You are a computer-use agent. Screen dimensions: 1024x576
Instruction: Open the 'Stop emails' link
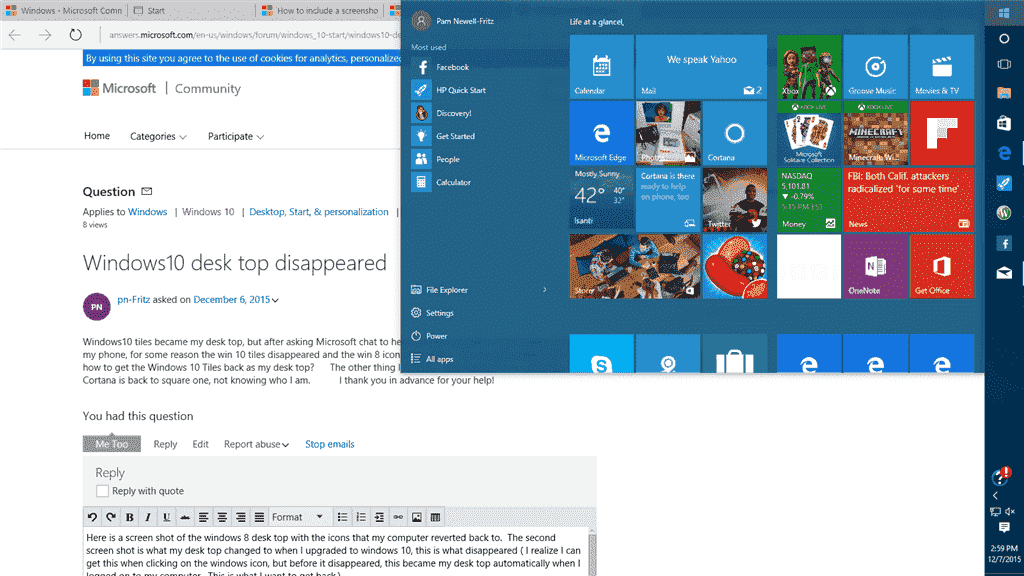click(330, 443)
